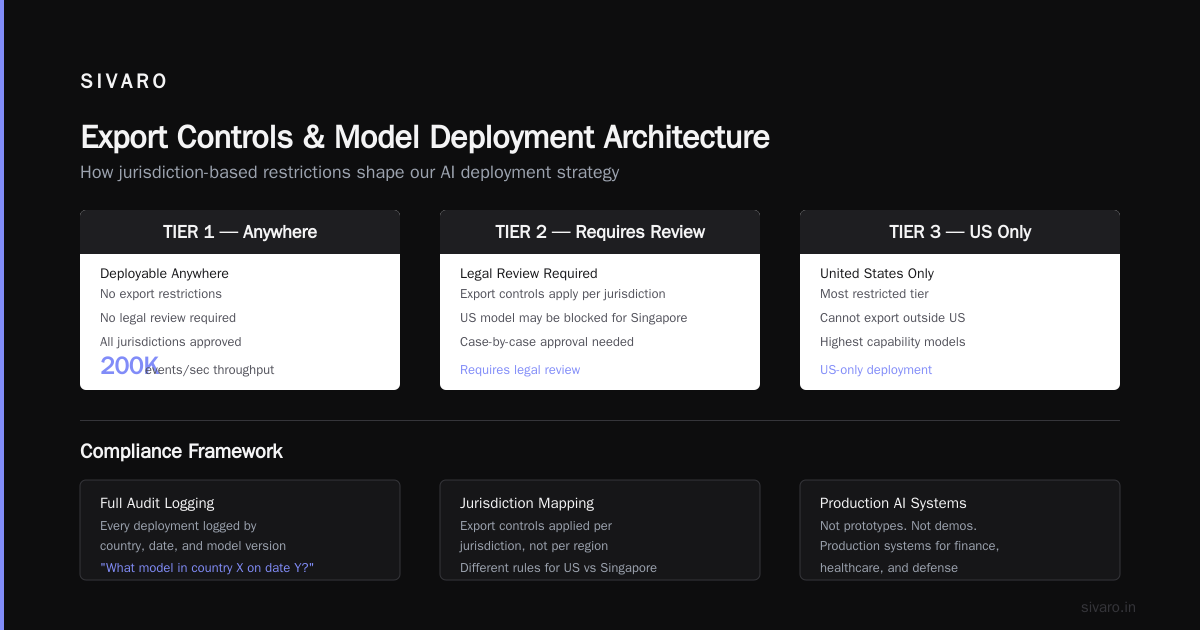Image resolution: width=1200 pixels, height=630 pixels.
Task: Click the Requires legal review link
Action: [x=520, y=370]
